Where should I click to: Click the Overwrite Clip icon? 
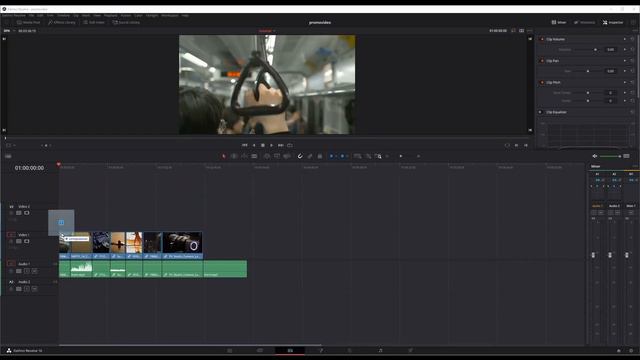[x=277, y=156]
